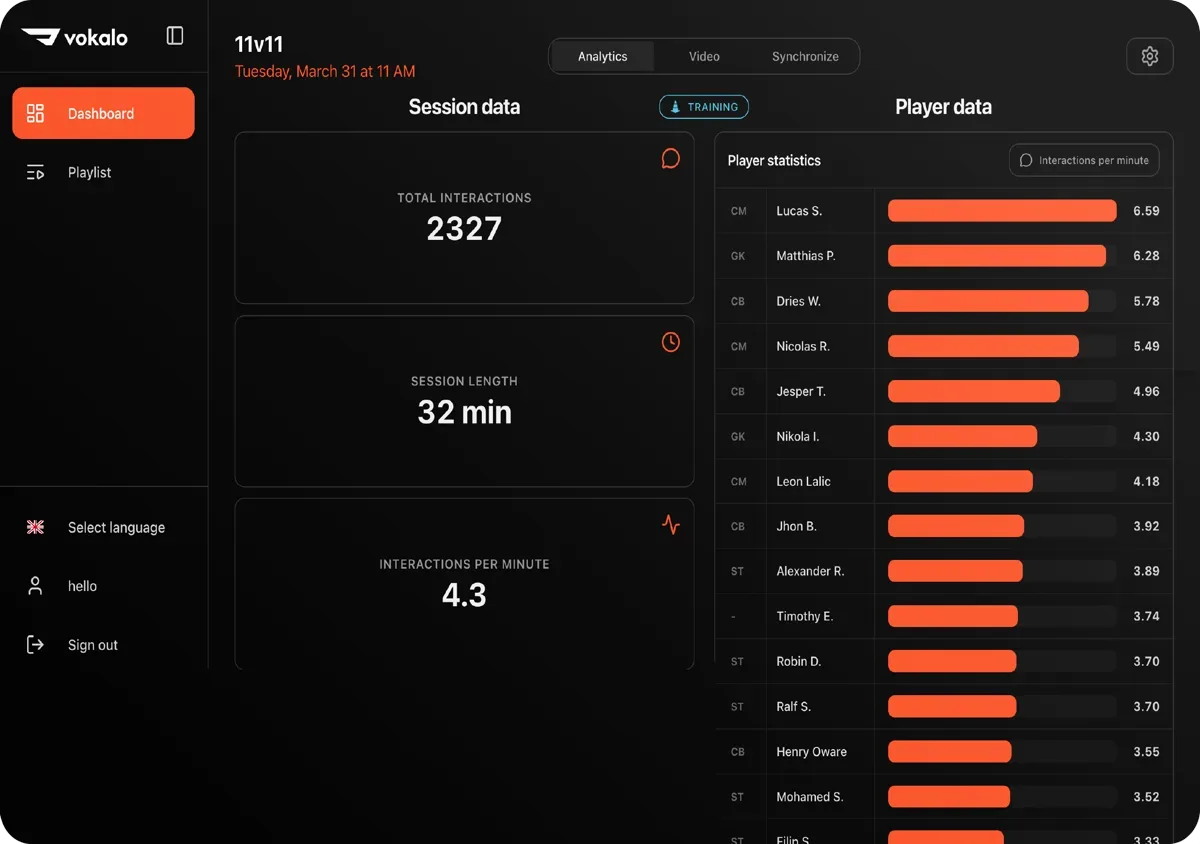
Task: Click the Vokalo logo
Action: (x=75, y=37)
